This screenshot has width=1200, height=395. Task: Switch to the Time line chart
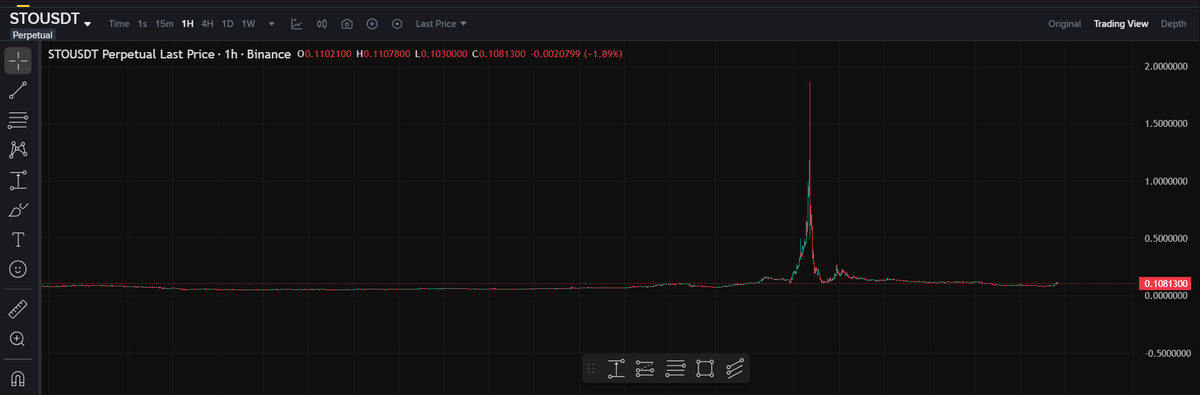tap(119, 23)
